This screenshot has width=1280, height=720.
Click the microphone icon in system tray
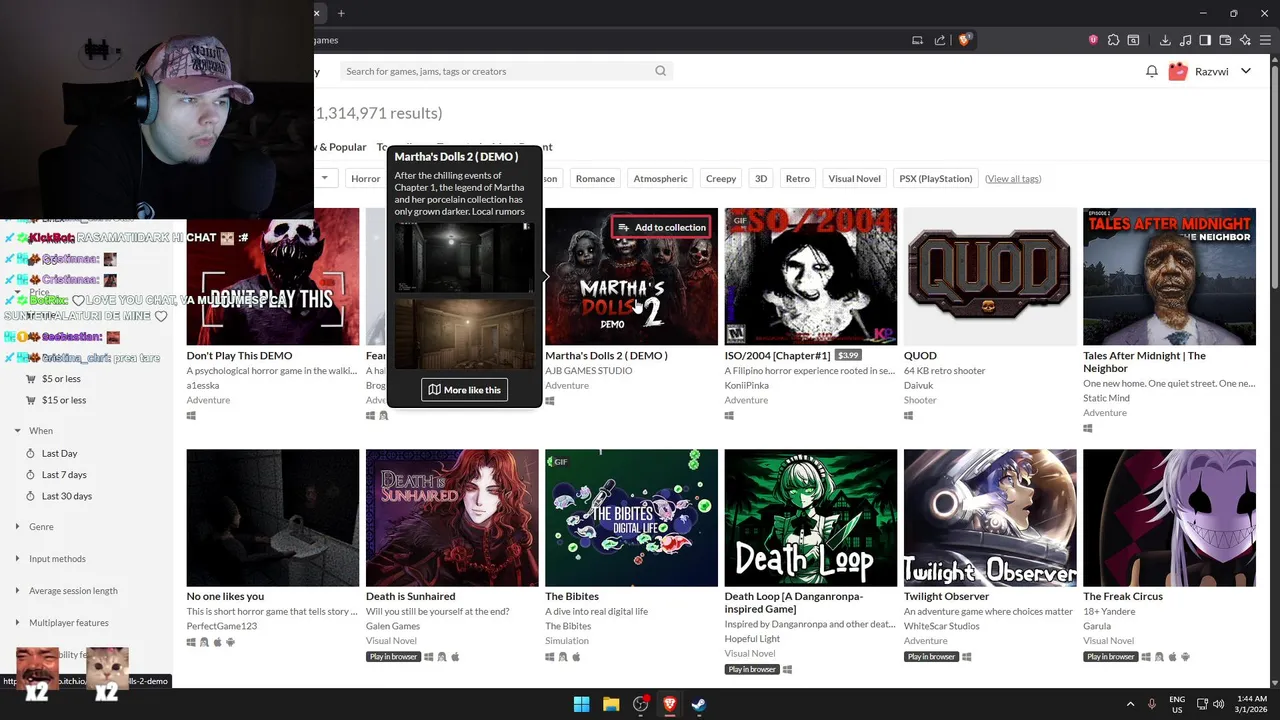(1152, 704)
